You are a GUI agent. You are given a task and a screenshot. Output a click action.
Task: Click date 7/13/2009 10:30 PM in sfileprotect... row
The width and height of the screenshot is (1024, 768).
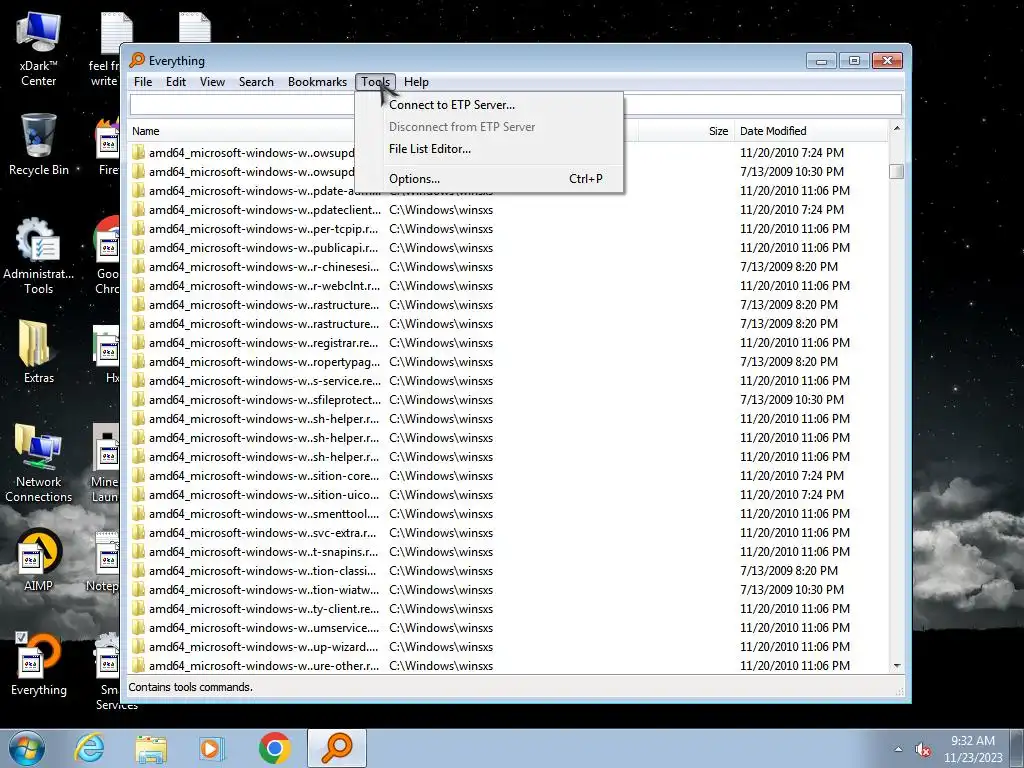click(x=792, y=400)
